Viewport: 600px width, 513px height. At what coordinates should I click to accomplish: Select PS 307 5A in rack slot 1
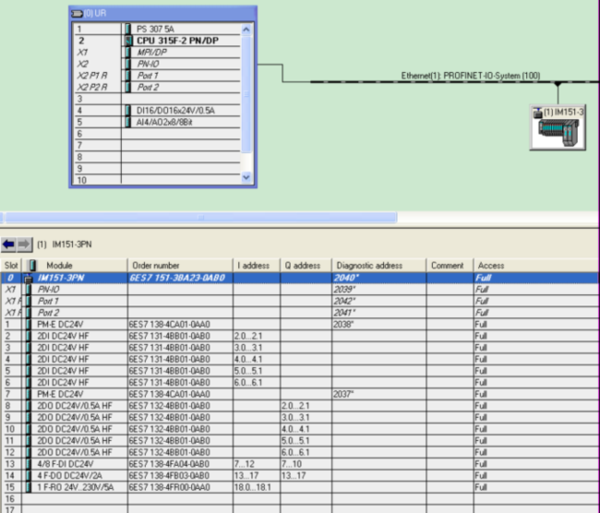(x=155, y=29)
